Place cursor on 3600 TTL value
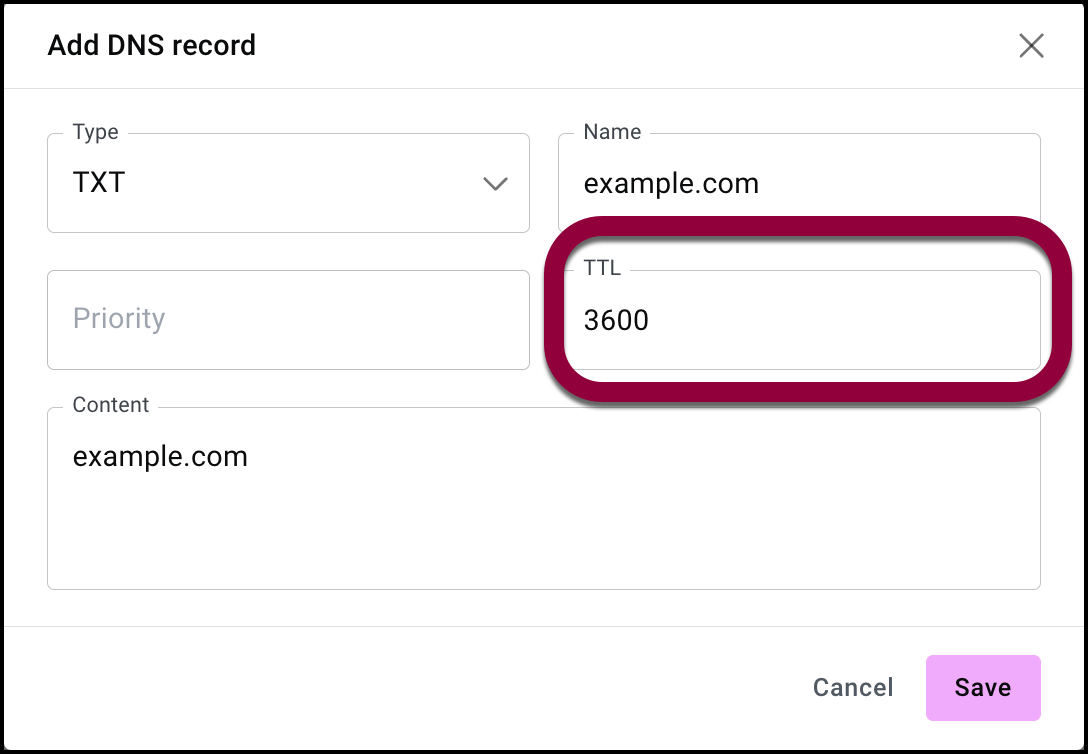The width and height of the screenshot is (1088, 754). coord(616,320)
